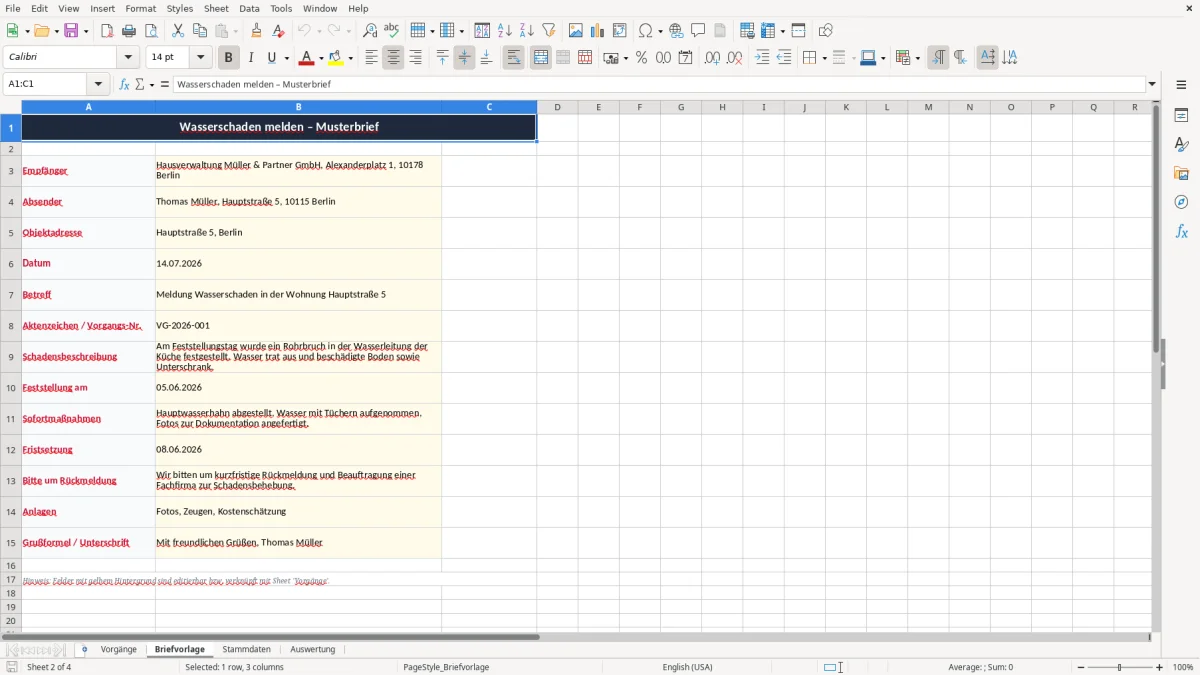This screenshot has height=675, width=1200.
Task: Open Font Size dropdown arrow
Action: click(x=201, y=57)
